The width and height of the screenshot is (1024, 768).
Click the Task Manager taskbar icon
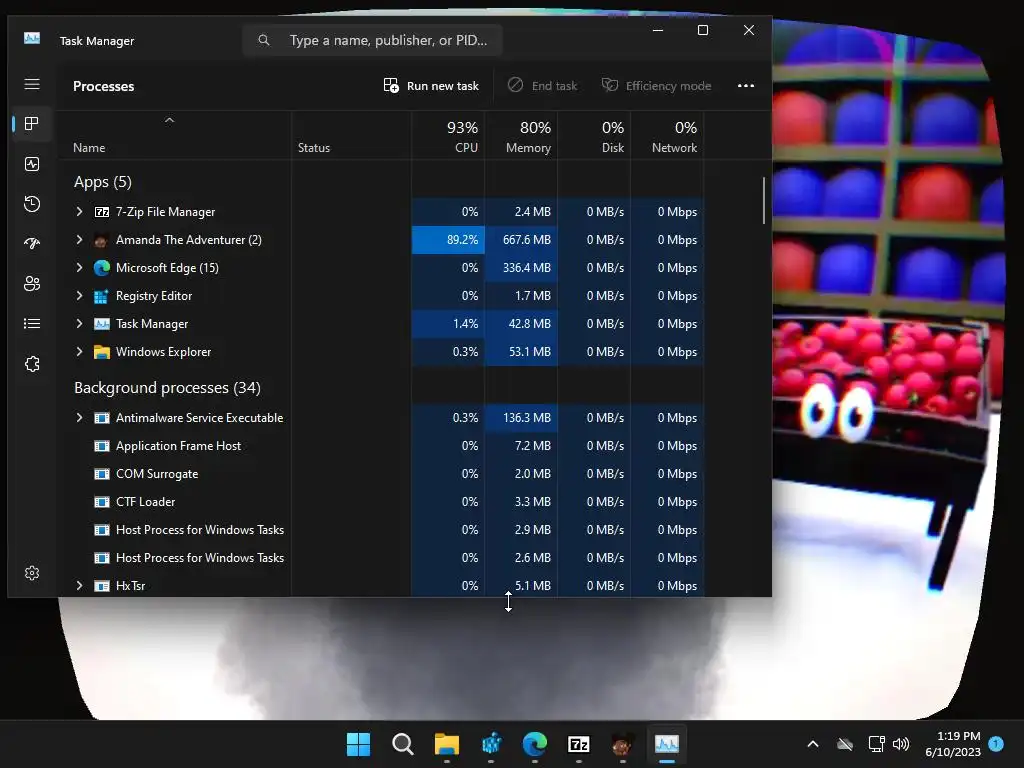click(667, 744)
